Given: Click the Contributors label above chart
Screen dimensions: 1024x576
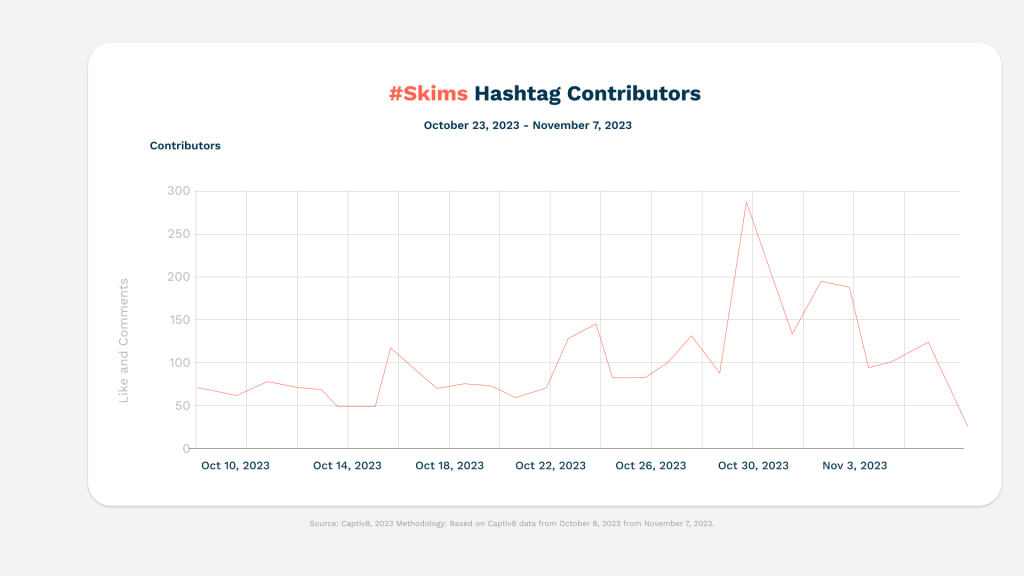Looking at the screenshot, I should (x=185, y=146).
